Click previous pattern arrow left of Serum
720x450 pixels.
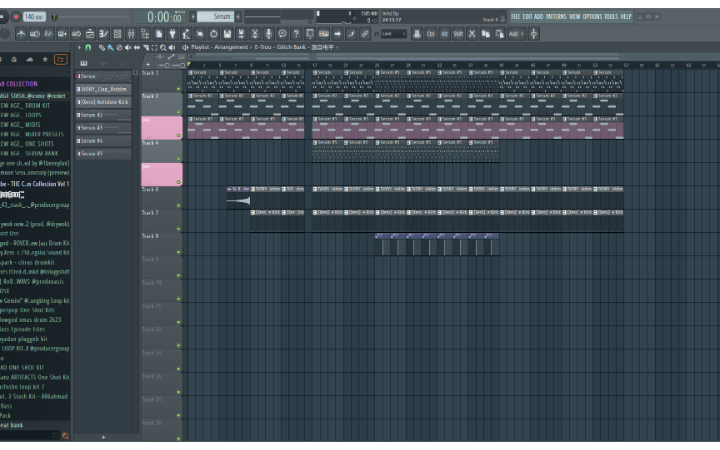coord(193,17)
